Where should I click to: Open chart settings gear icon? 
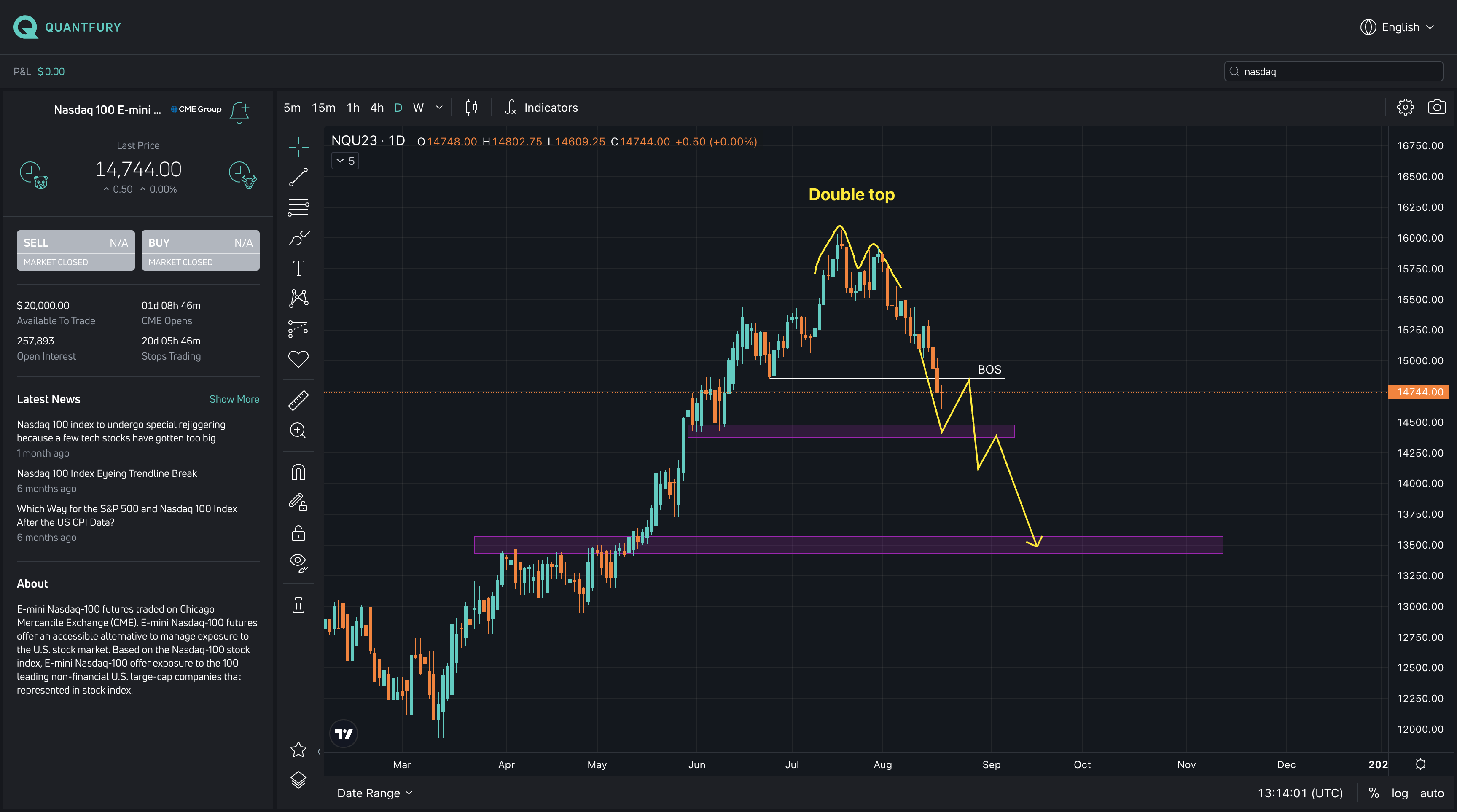click(x=1405, y=108)
